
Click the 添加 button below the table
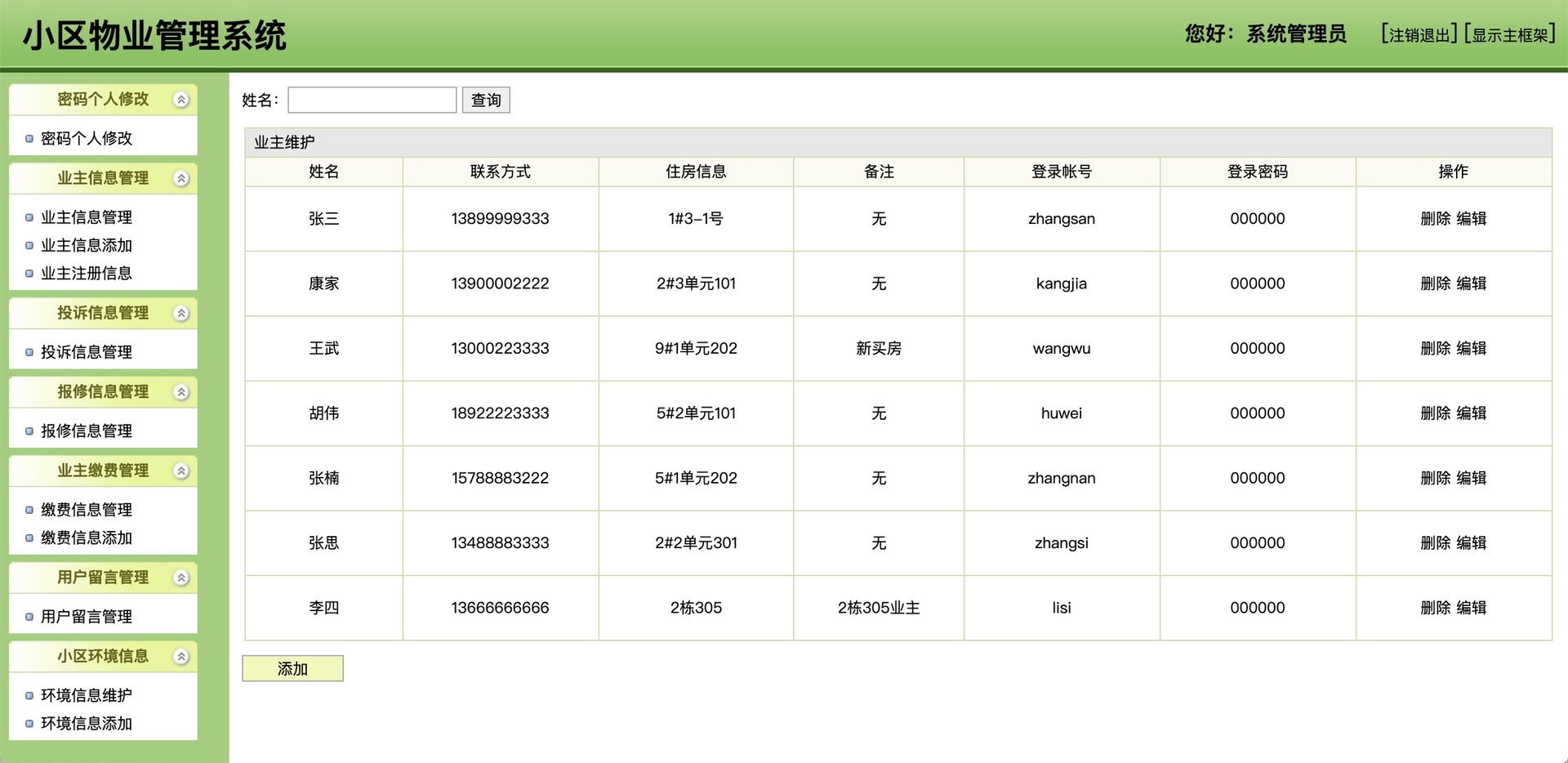coord(292,668)
